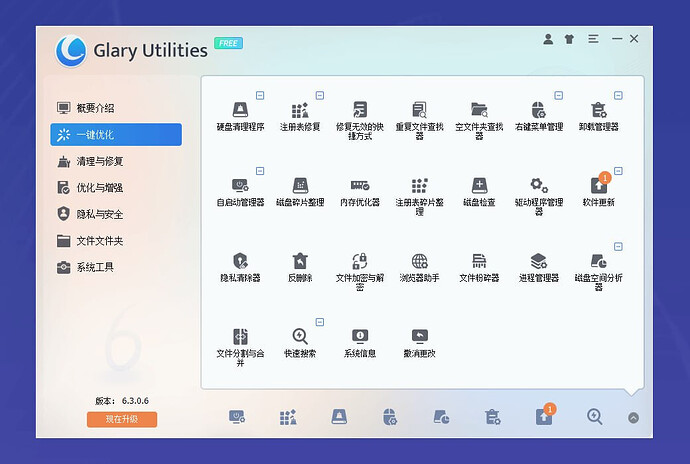Open 文件加密与解密 tool
690x464 pixels.
click(x=360, y=272)
